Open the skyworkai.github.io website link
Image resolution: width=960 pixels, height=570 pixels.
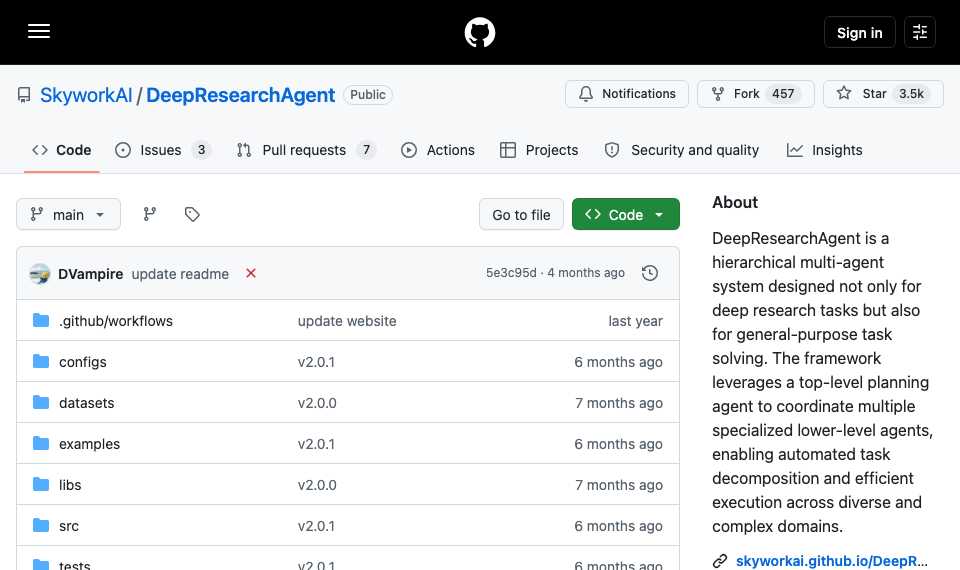point(831,561)
